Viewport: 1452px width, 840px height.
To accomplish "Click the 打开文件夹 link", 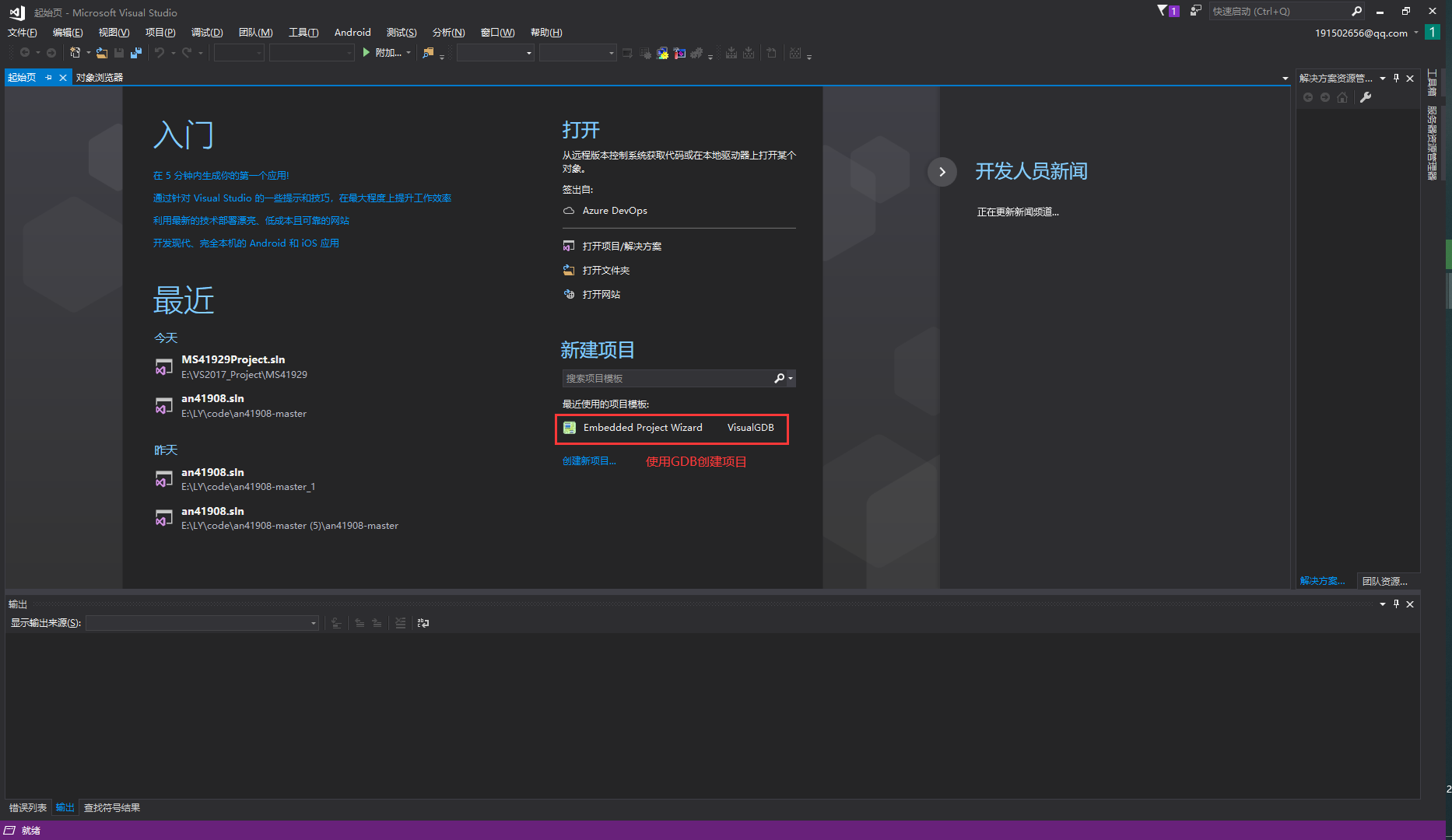I will click(x=606, y=270).
